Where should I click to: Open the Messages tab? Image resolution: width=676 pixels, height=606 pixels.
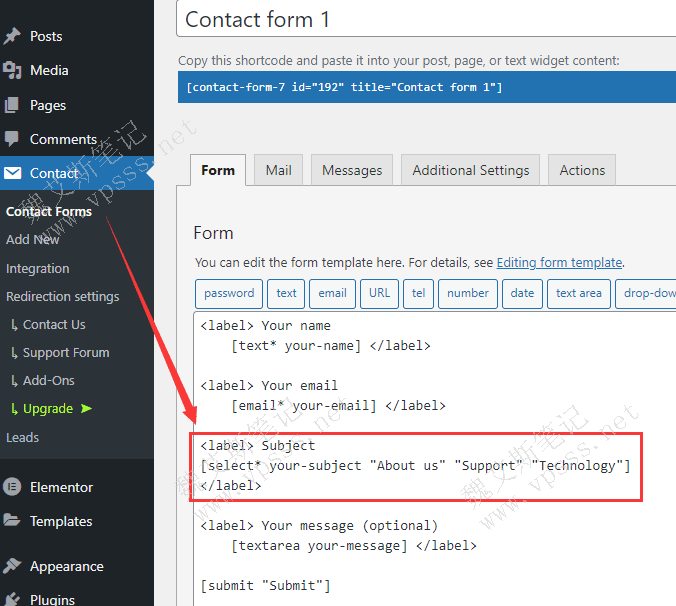pyautogui.click(x=352, y=170)
